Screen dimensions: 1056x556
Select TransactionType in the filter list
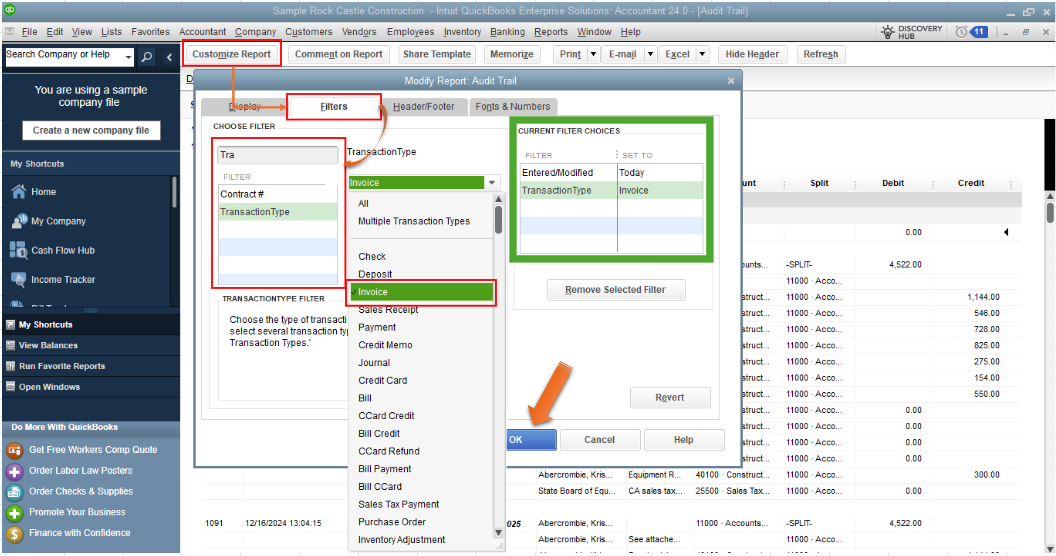tap(277, 211)
